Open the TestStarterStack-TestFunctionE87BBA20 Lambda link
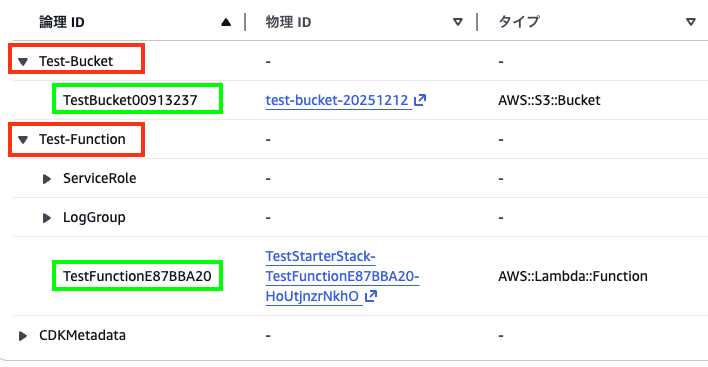Viewport: 708px width, 367px height. pos(342,276)
